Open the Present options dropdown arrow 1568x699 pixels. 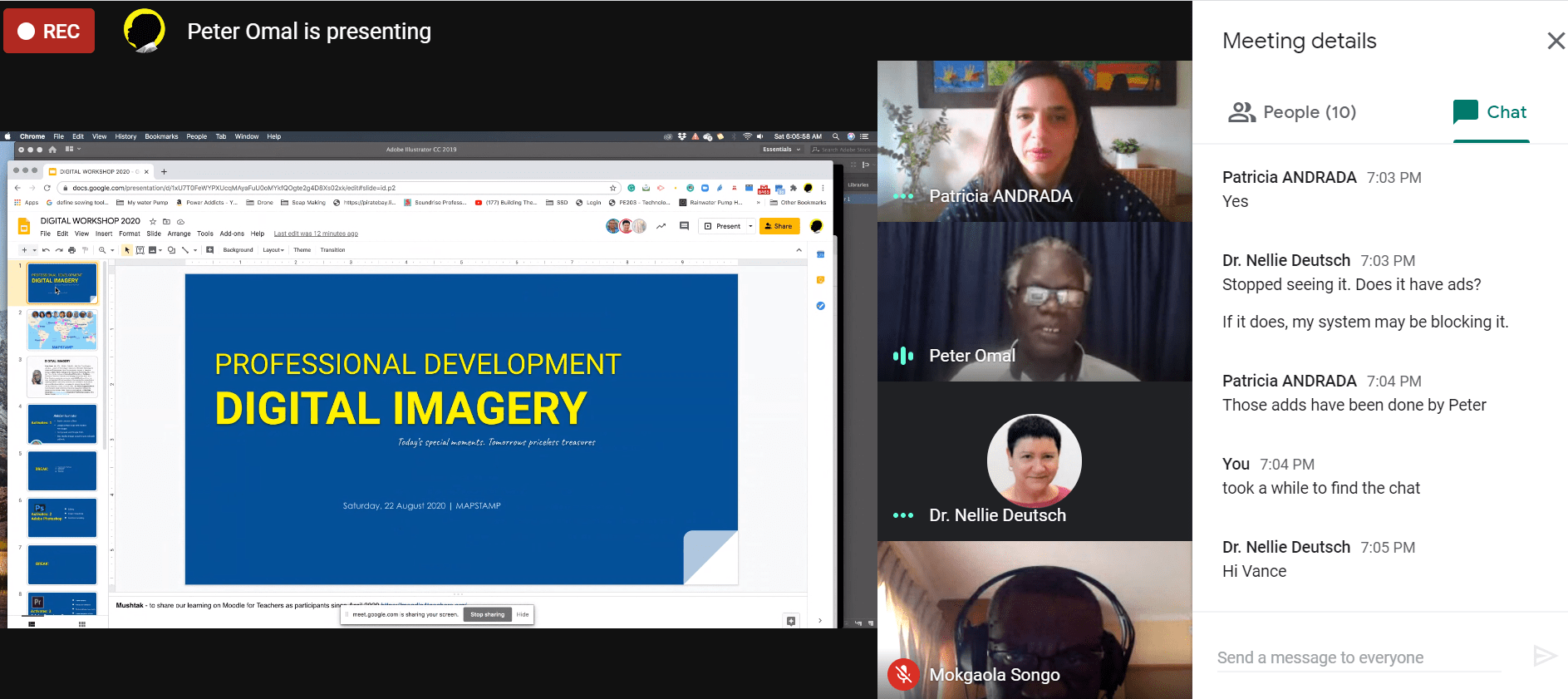(x=750, y=226)
